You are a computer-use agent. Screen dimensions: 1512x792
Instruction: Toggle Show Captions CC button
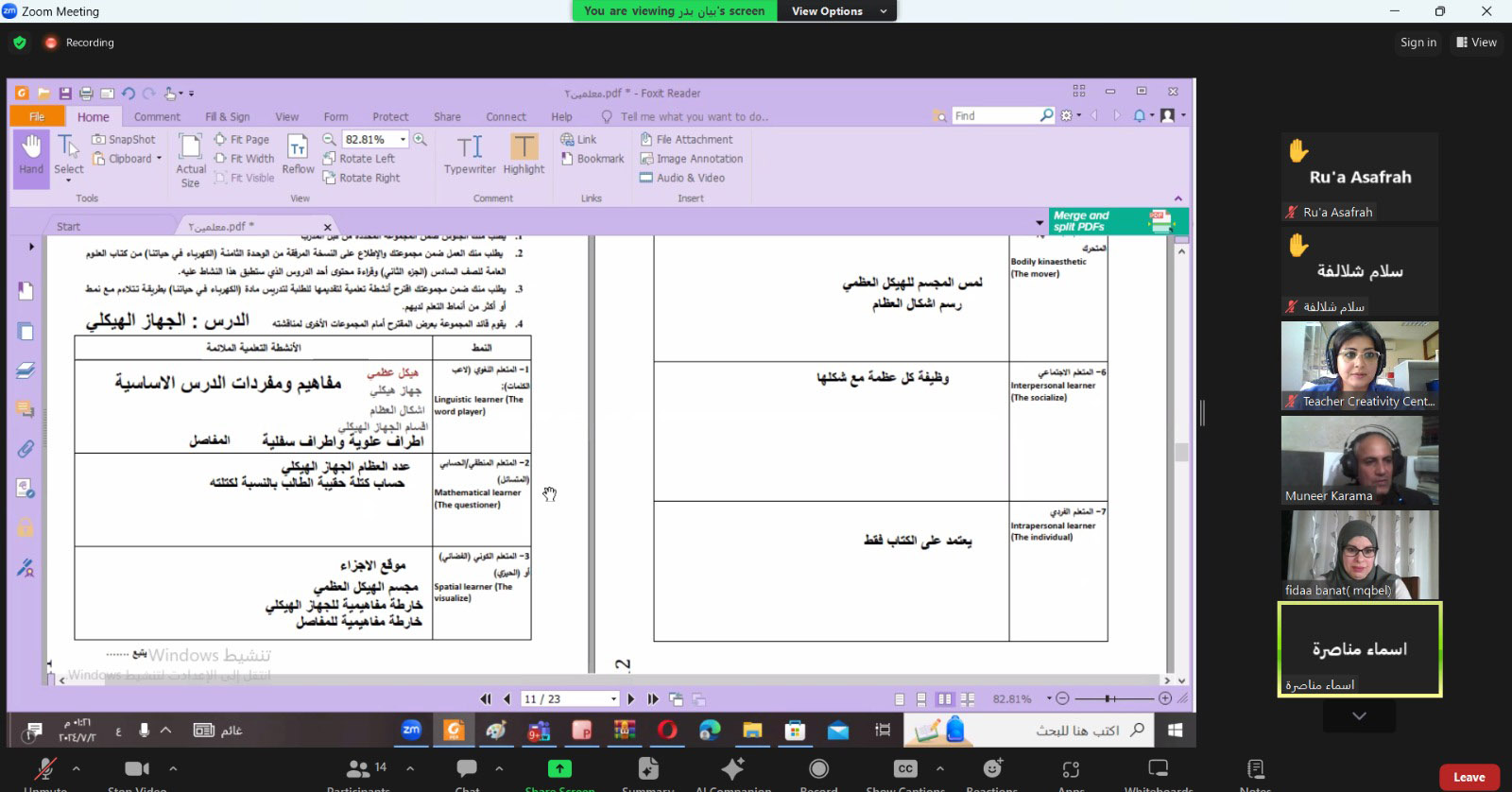click(904, 770)
